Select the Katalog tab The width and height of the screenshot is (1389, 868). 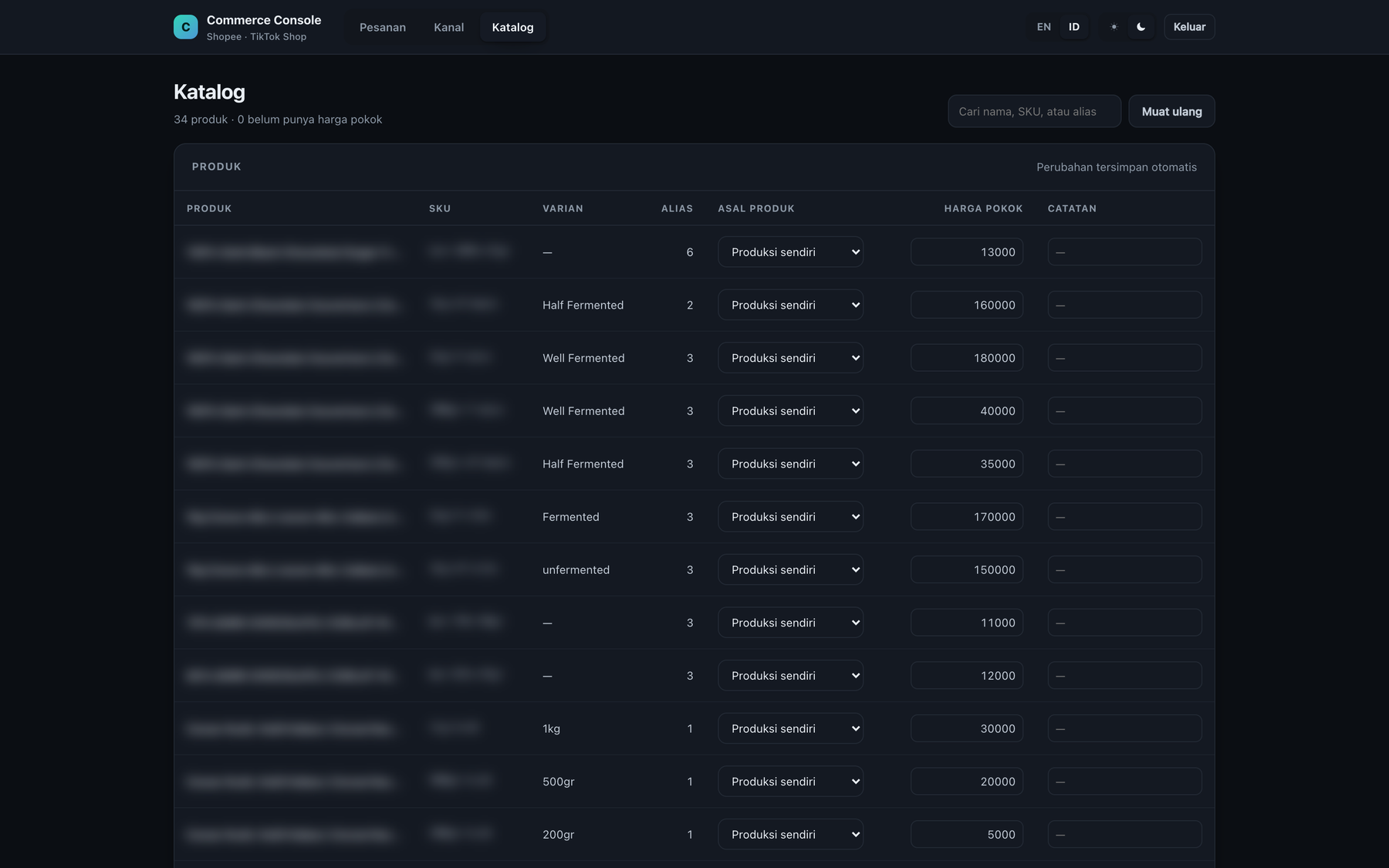[512, 27]
